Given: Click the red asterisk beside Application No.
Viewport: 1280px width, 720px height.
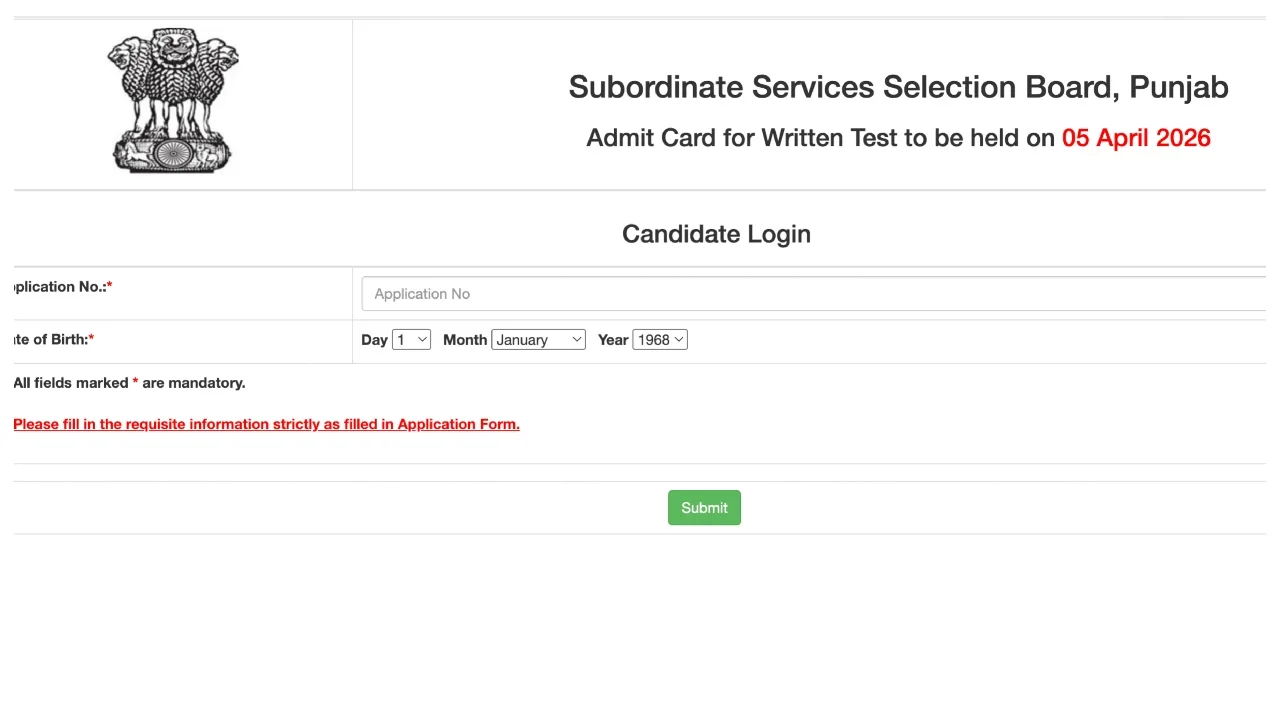Looking at the screenshot, I should 110,287.
